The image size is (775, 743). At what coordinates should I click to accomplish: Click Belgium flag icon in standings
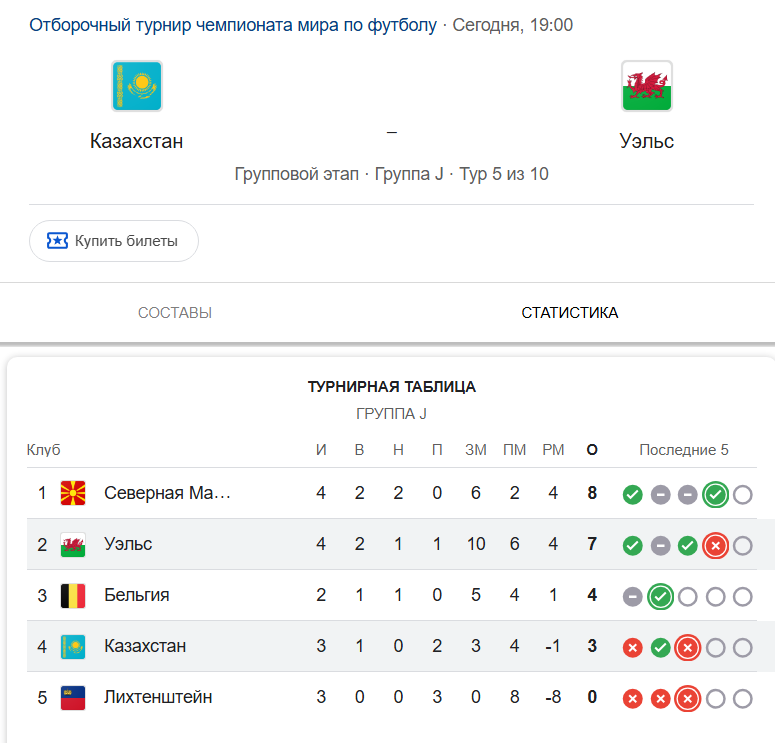click(73, 595)
